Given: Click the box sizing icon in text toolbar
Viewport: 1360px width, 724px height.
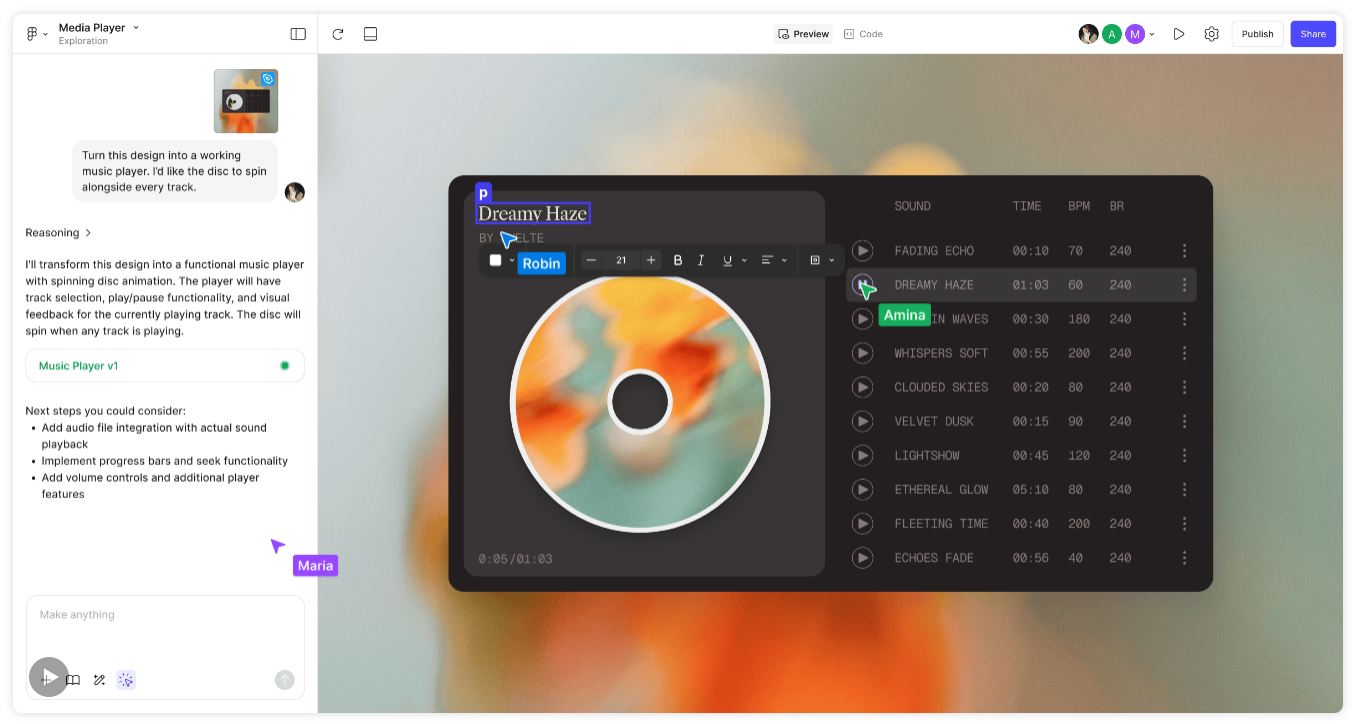Looking at the screenshot, I should [x=815, y=260].
